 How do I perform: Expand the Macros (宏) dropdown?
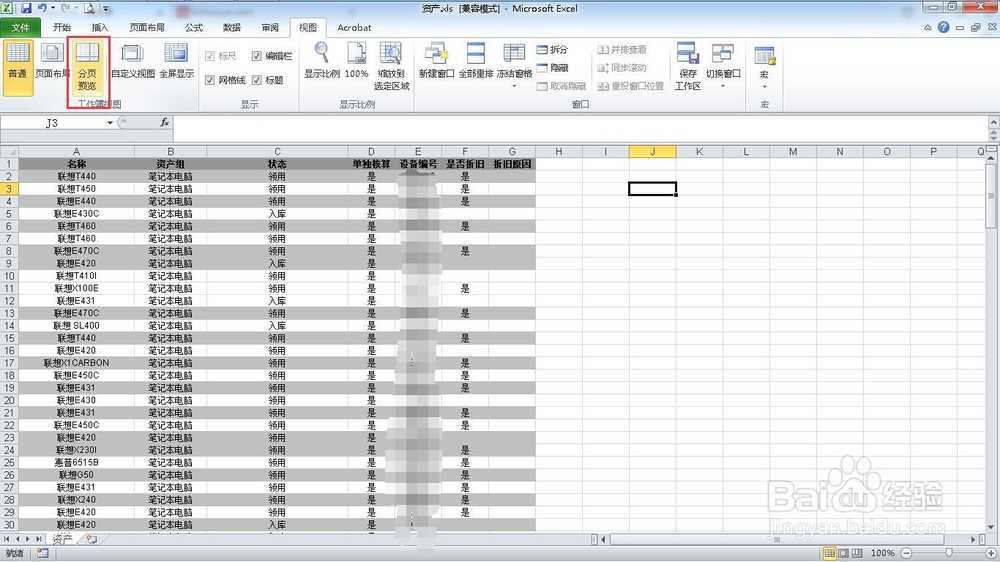coord(764,85)
